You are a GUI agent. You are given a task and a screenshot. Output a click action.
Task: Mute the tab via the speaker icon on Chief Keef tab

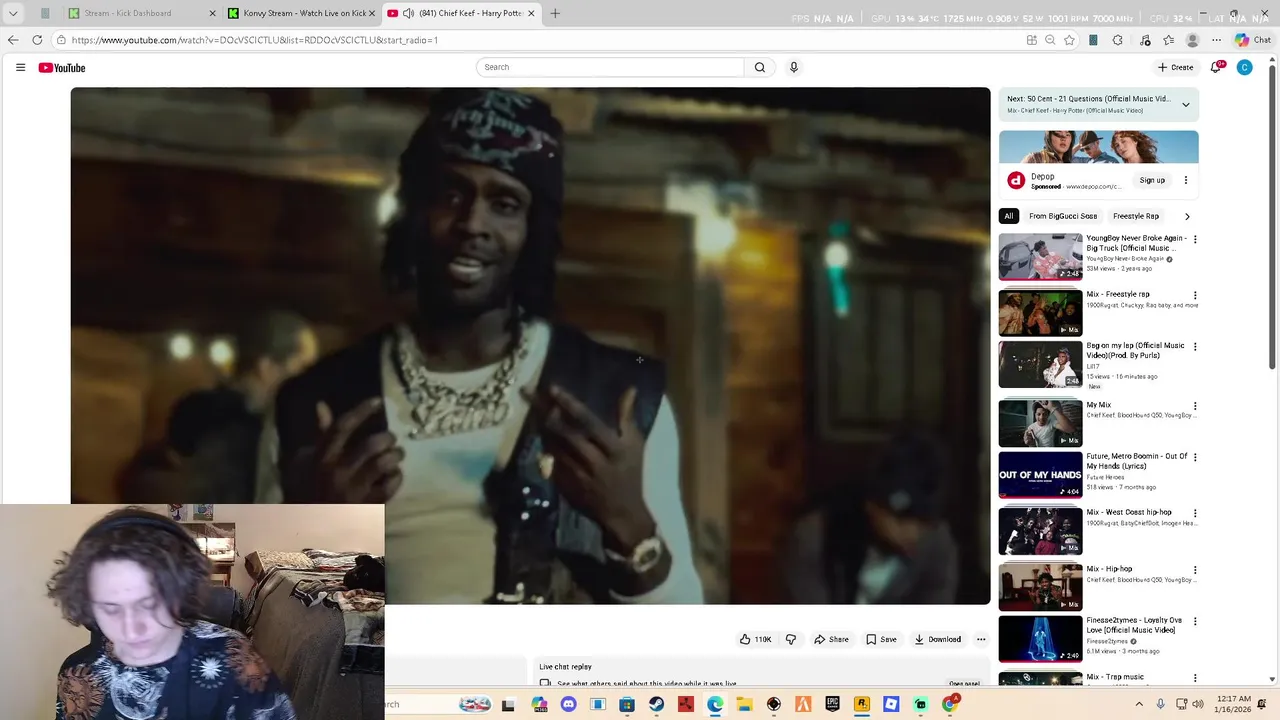408,13
